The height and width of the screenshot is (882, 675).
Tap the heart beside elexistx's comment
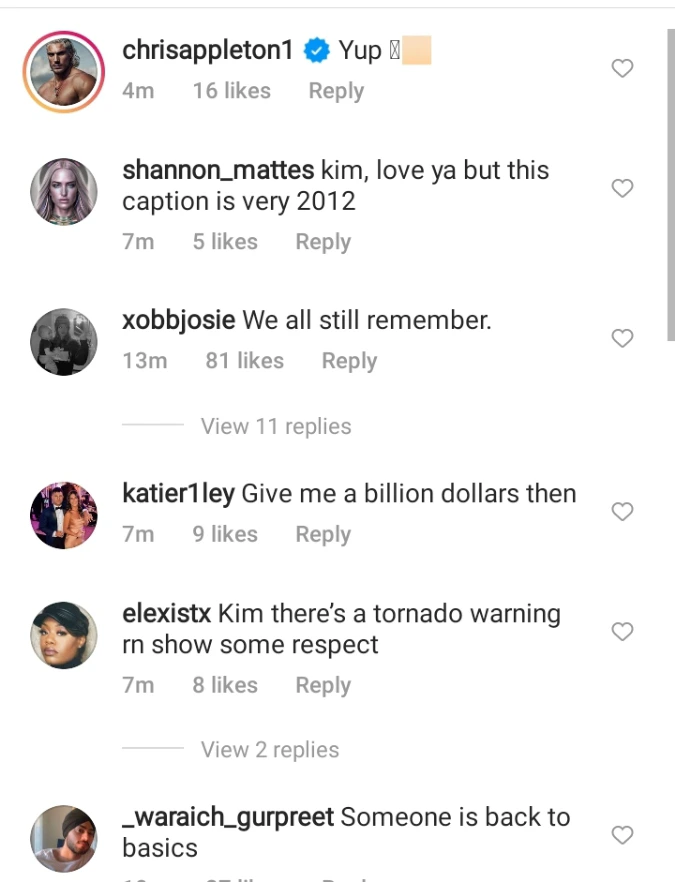coord(622,632)
